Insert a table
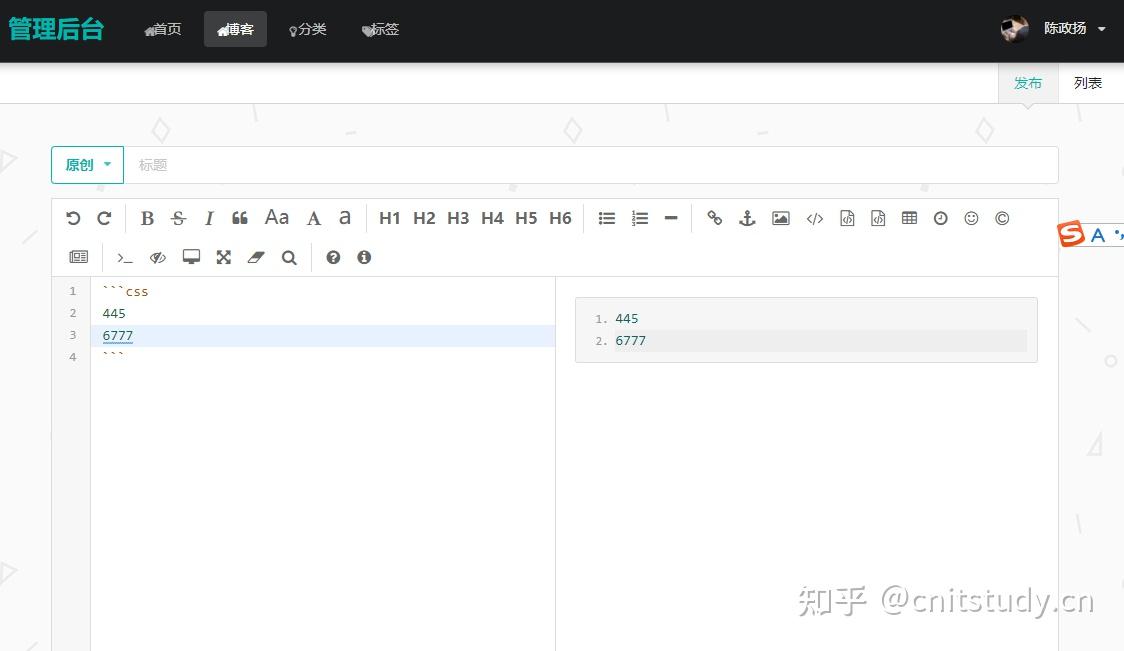 909,218
